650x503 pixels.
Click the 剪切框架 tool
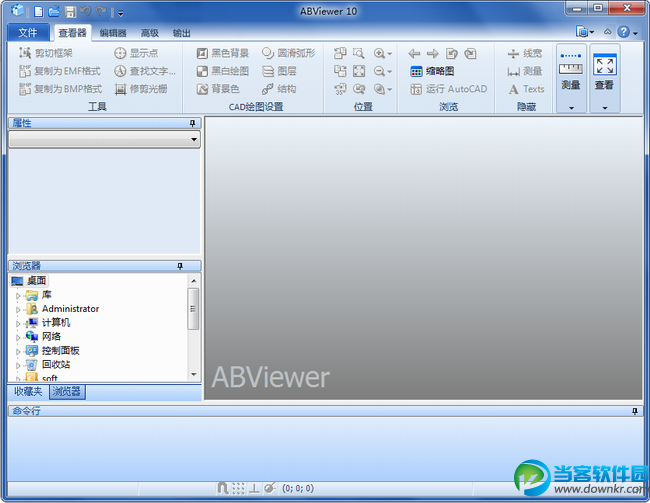click(x=46, y=53)
